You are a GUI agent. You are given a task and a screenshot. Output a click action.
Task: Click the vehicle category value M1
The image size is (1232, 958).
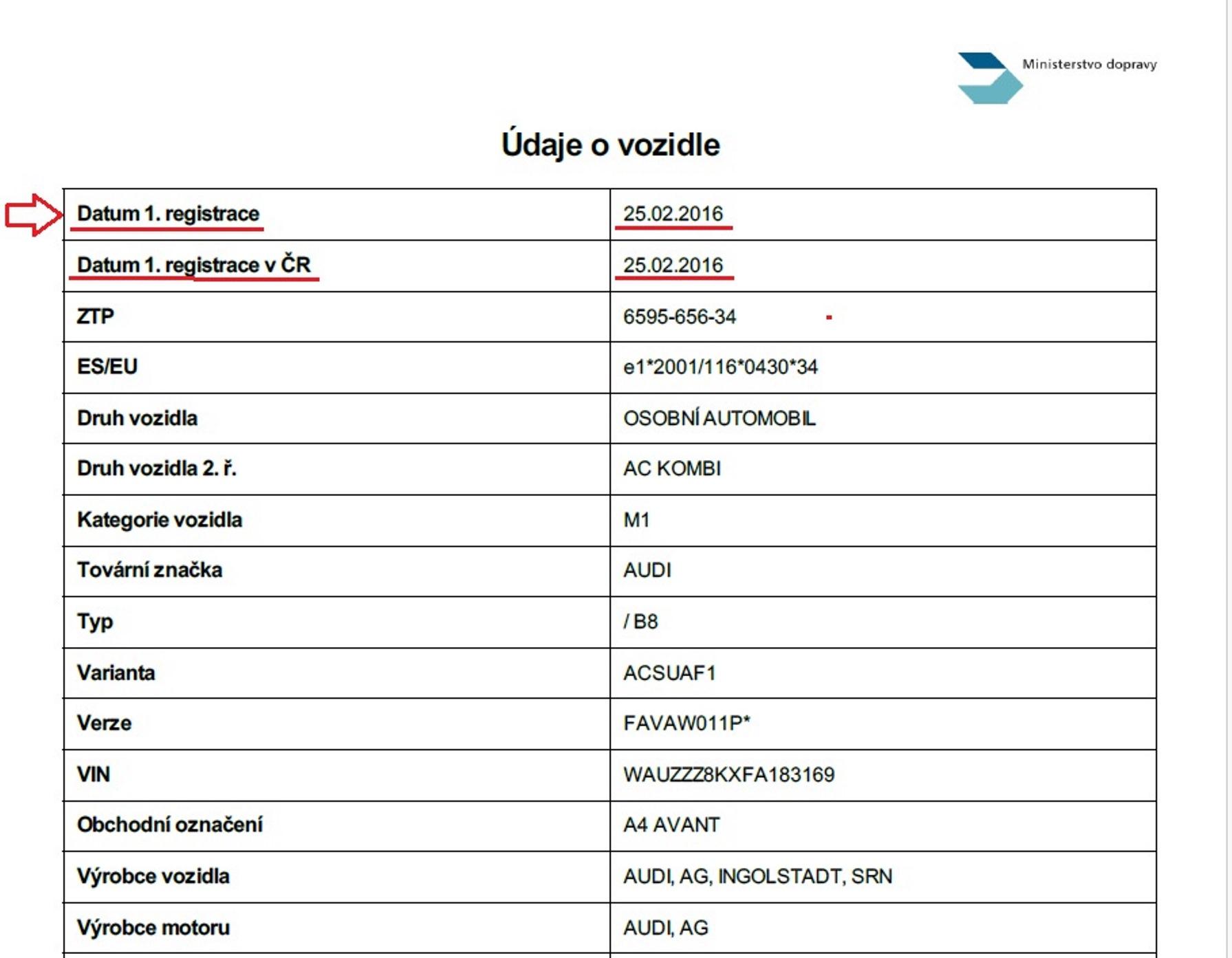click(636, 520)
